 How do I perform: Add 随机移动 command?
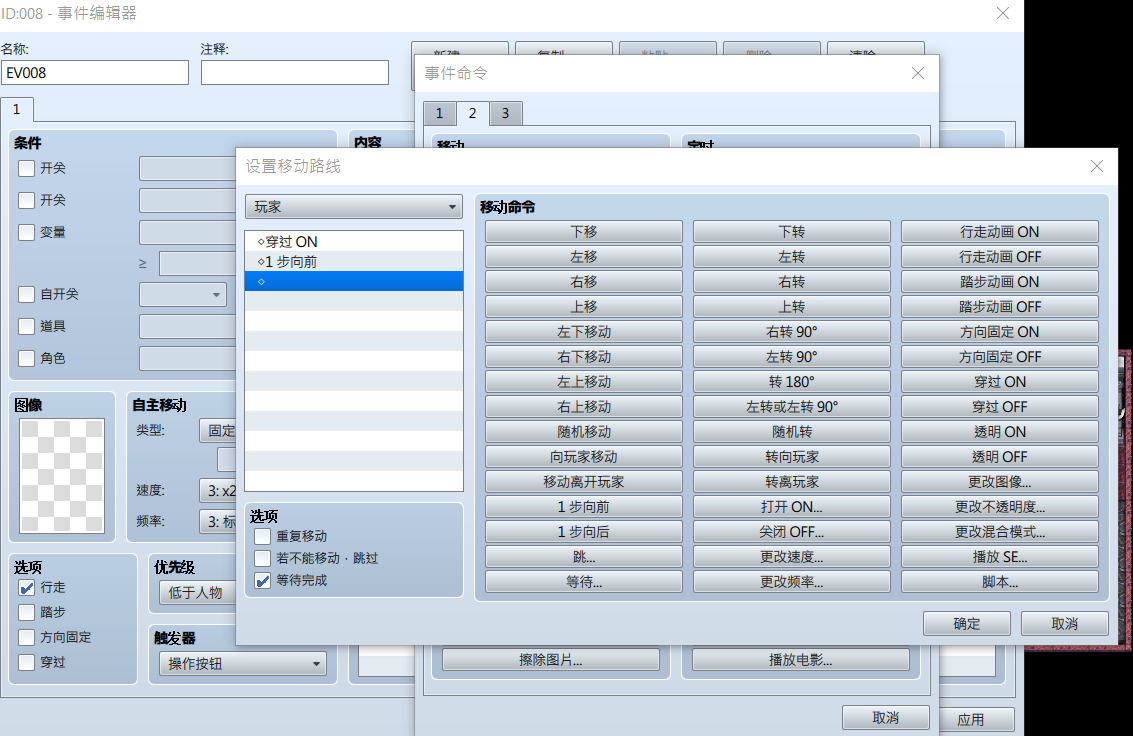click(x=583, y=432)
